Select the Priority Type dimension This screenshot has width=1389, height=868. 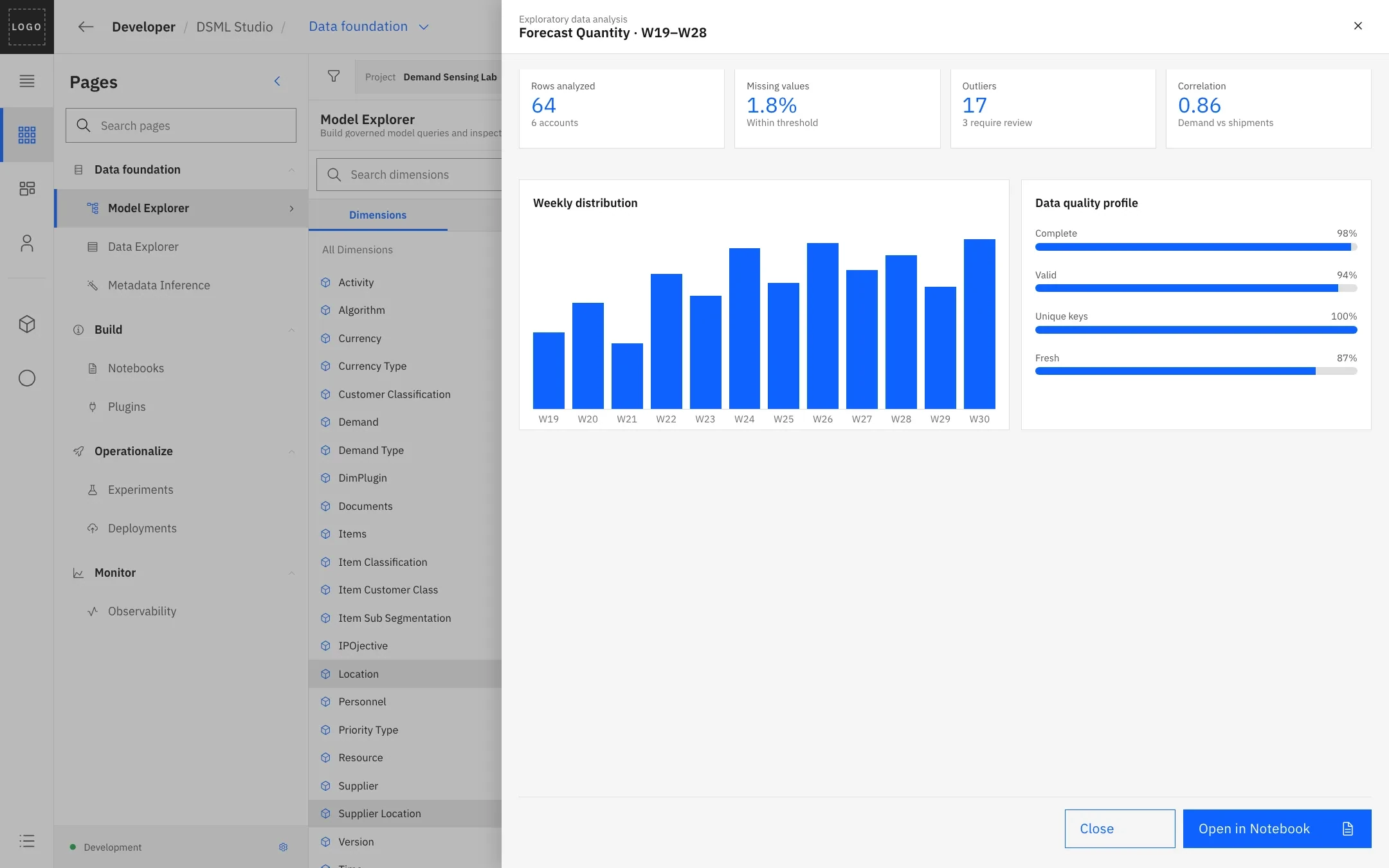pos(405,730)
